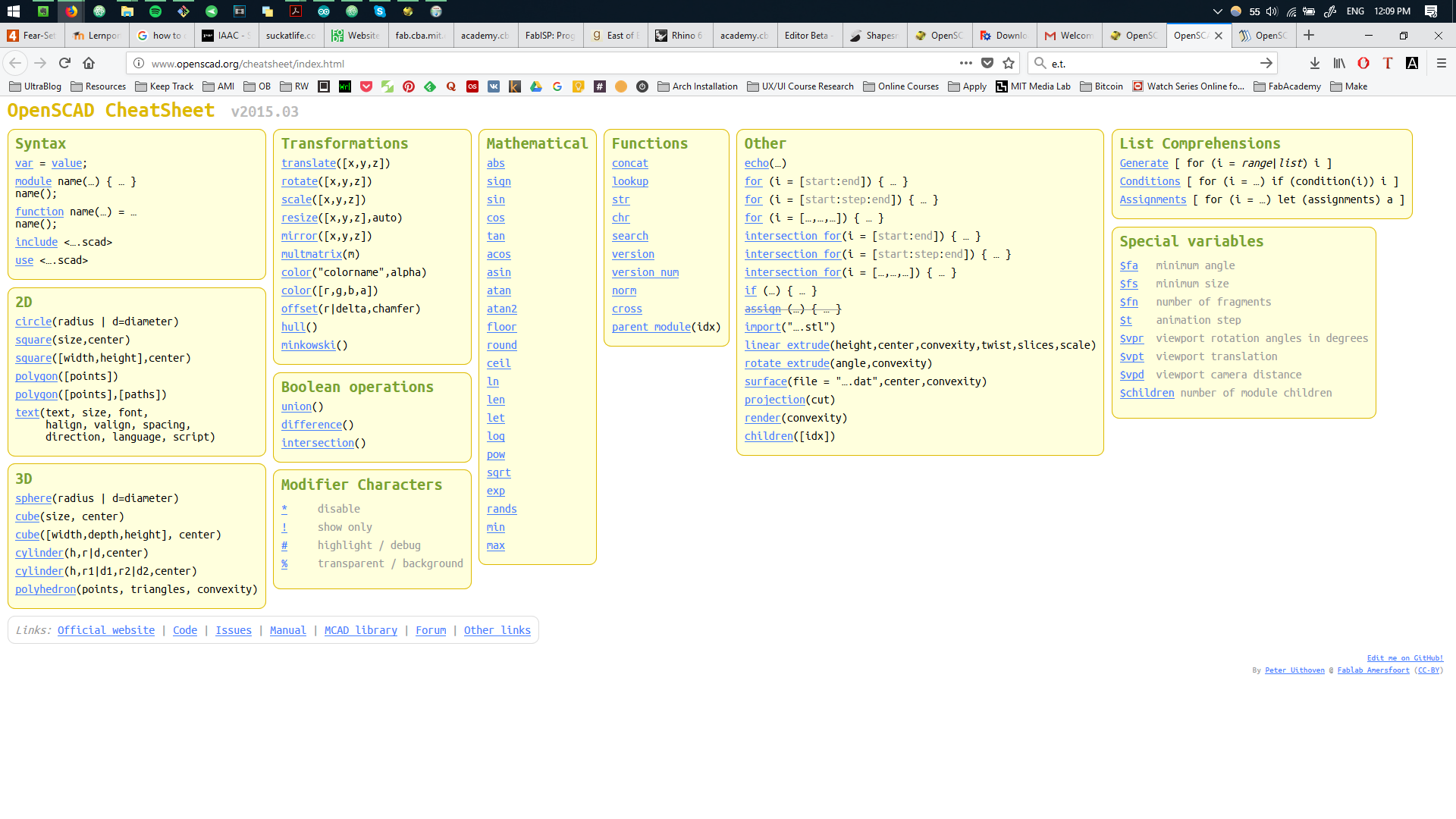Click the ENG language indicator in tray
This screenshot has width=1456, height=819.
click(x=1355, y=11)
